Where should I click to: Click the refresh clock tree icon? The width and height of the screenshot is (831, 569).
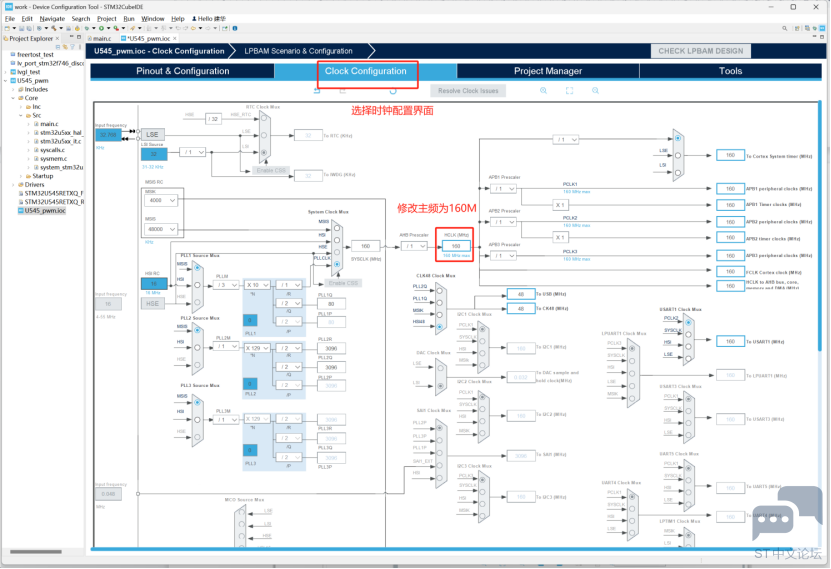coord(393,91)
